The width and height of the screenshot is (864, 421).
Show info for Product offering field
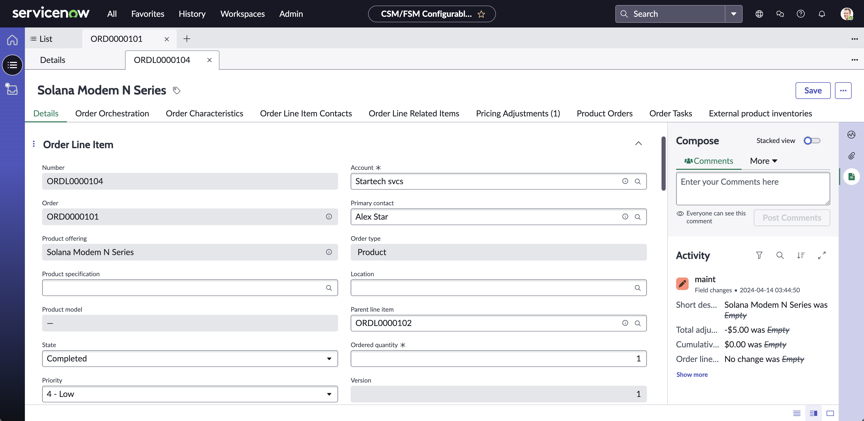pos(329,252)
